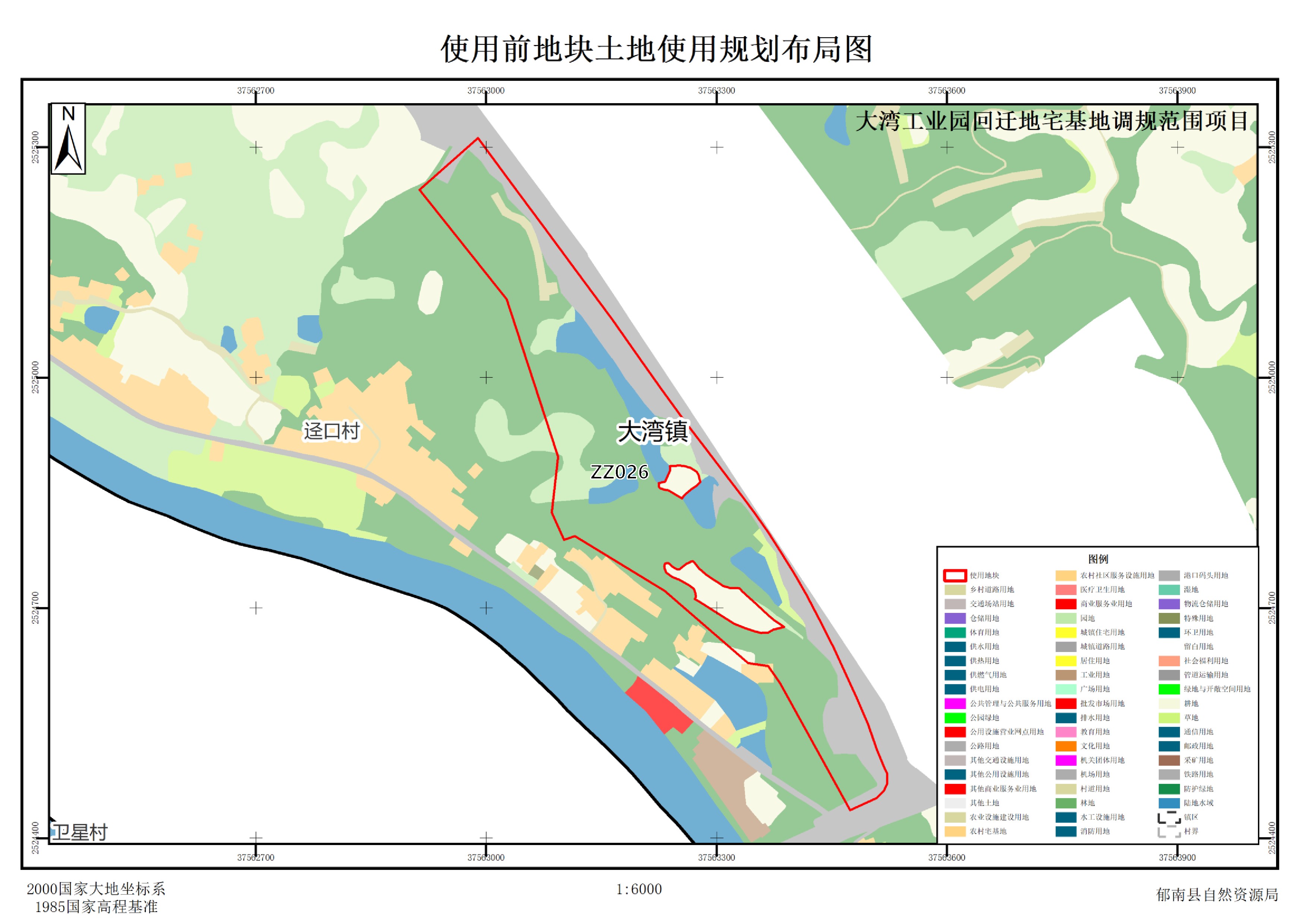This screenshot has height=924, width=1307.
Task: Click the 教育用地 pink legend swatch
Action: [1066, 732]
